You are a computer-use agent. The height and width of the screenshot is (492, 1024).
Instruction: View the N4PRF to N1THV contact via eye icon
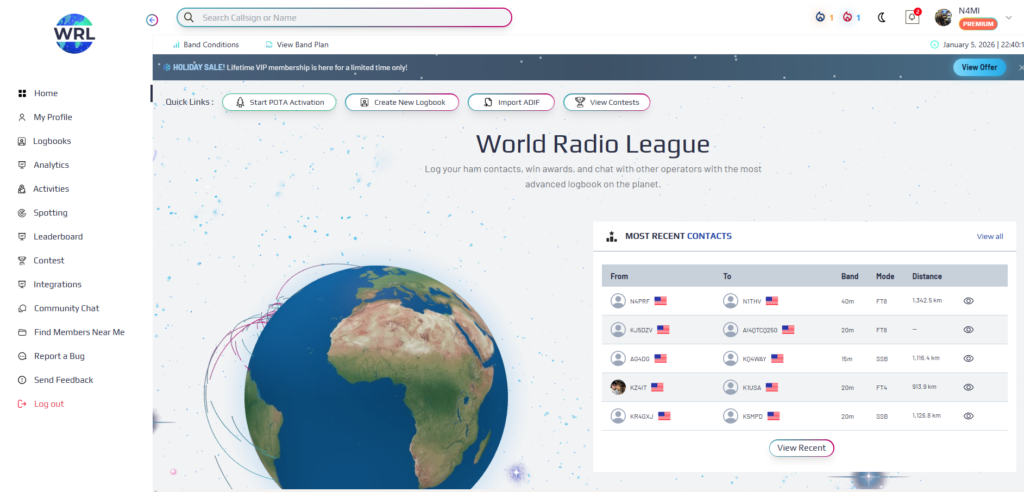pyautogui.click(x=968, y=301)
